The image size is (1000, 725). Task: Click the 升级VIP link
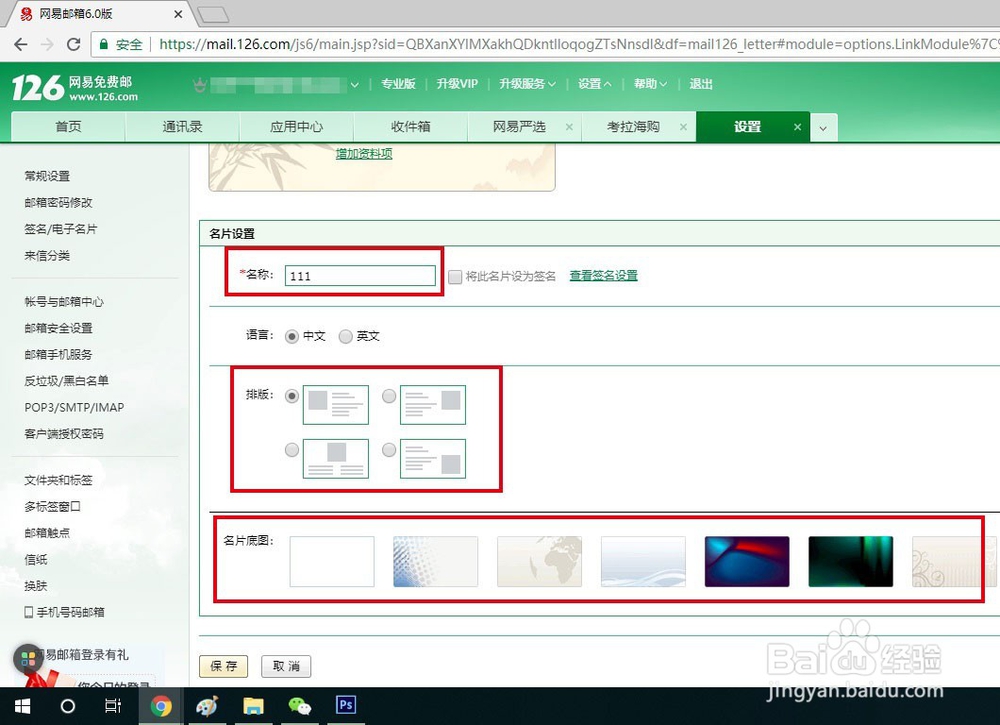457,84
